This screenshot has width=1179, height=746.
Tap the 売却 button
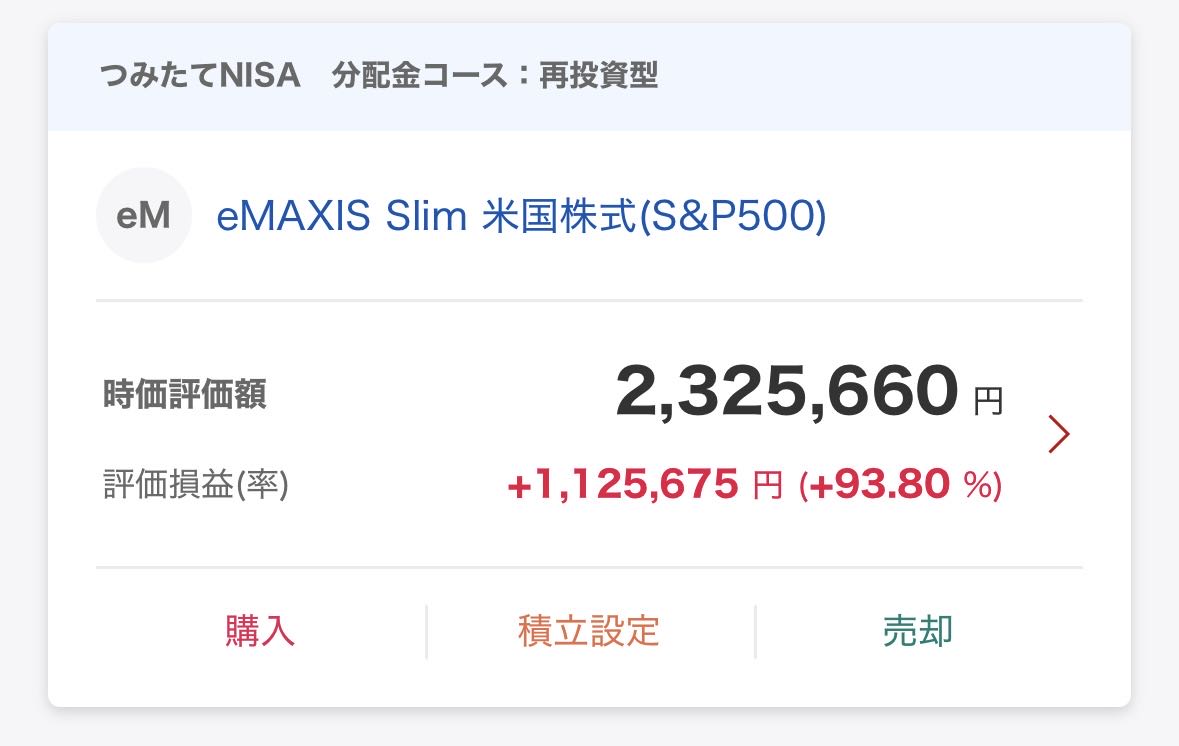coord(917,631)
